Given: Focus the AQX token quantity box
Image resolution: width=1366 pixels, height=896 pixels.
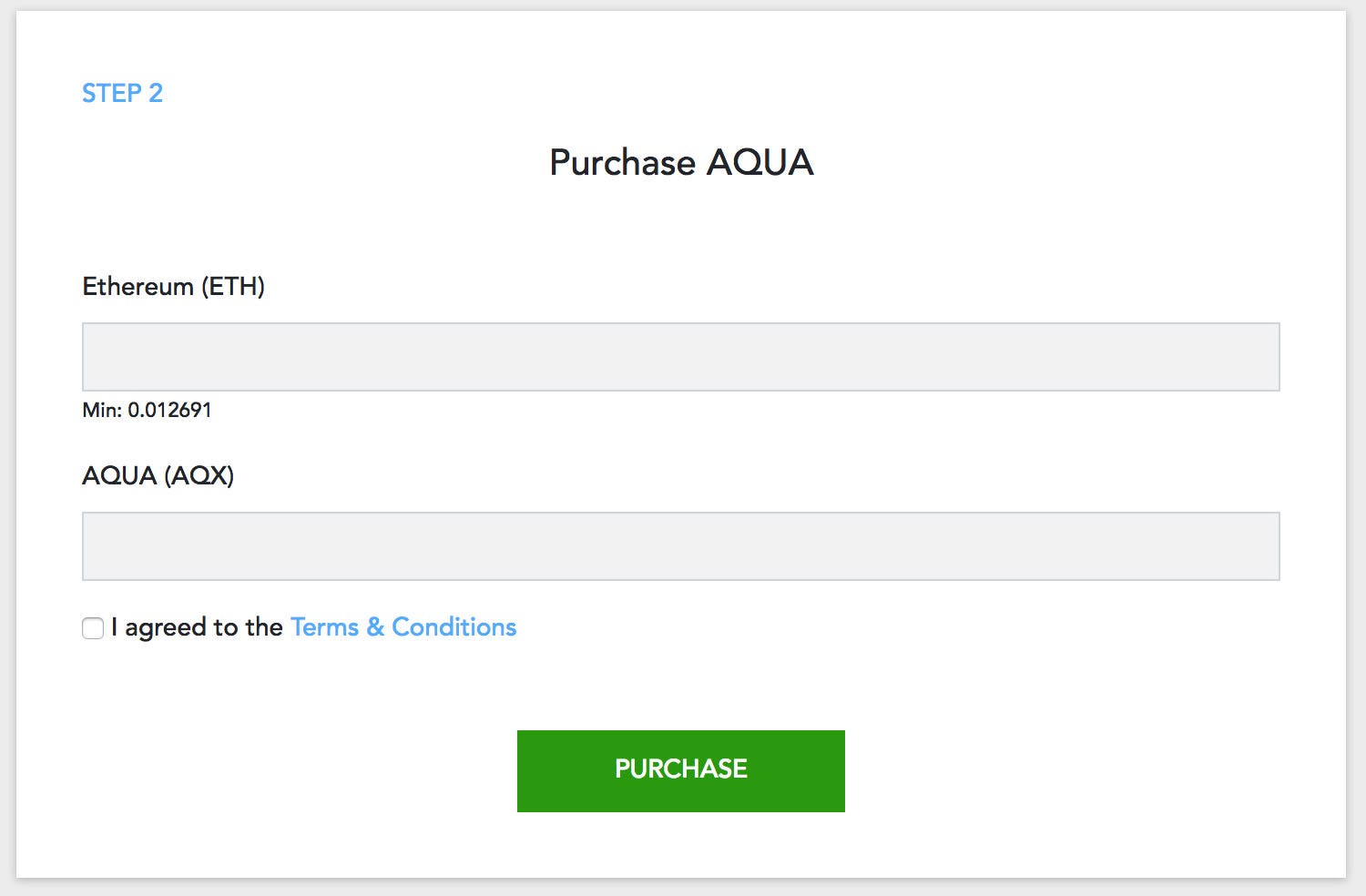Looking at the screenshot, I should tap(680, 546).
